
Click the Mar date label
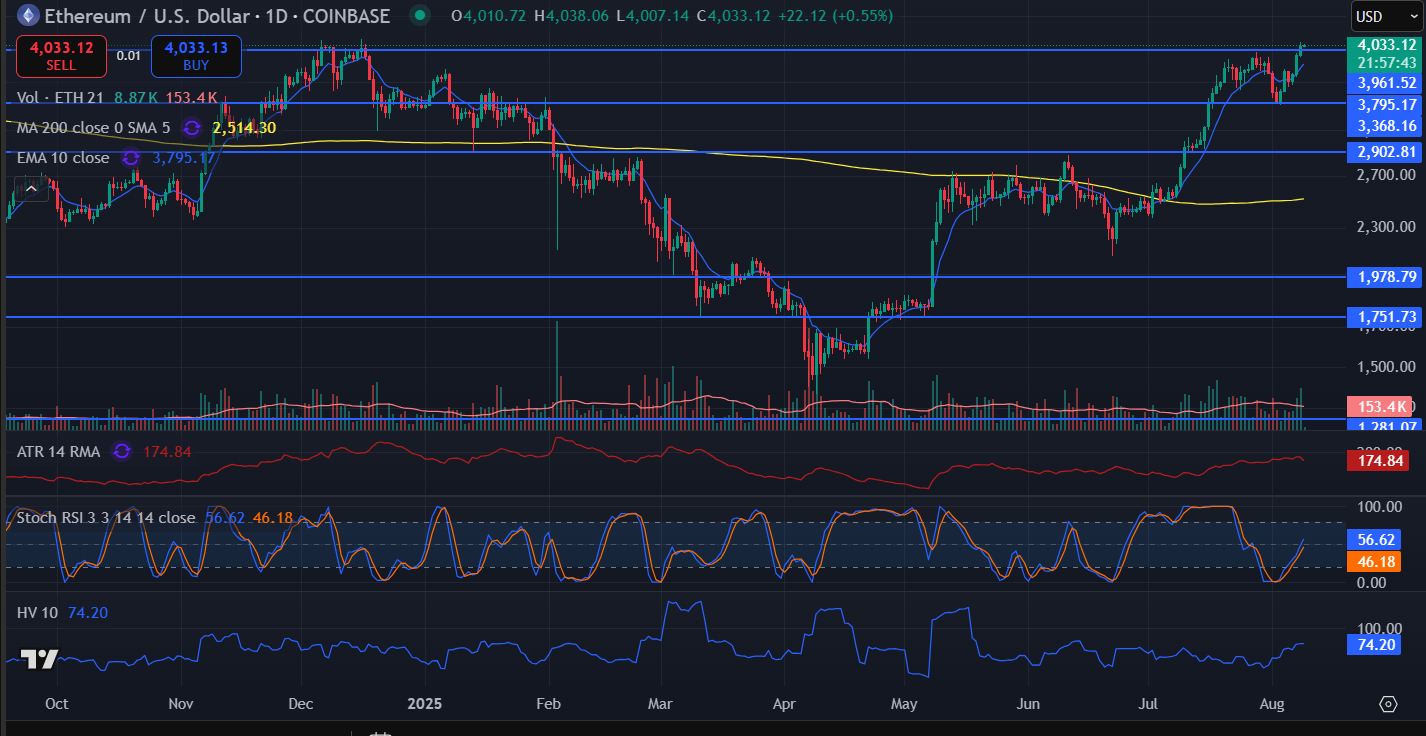coord(660,704)
